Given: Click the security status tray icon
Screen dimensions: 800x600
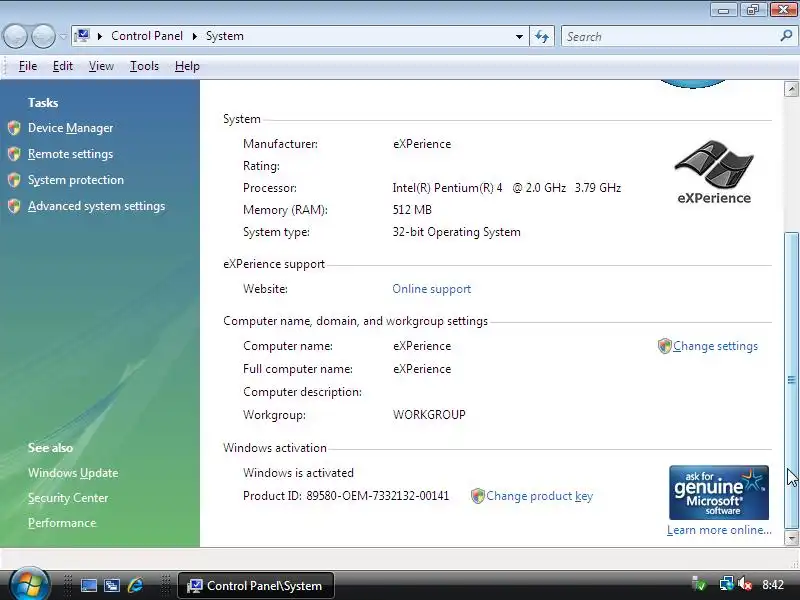Looking at the screenshot, I should click(699, 584).
